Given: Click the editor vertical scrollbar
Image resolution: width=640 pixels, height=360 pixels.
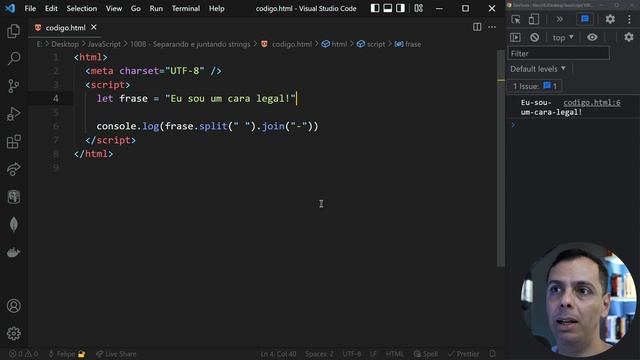Looking at the screenshot, I should (x=501, y=158).
